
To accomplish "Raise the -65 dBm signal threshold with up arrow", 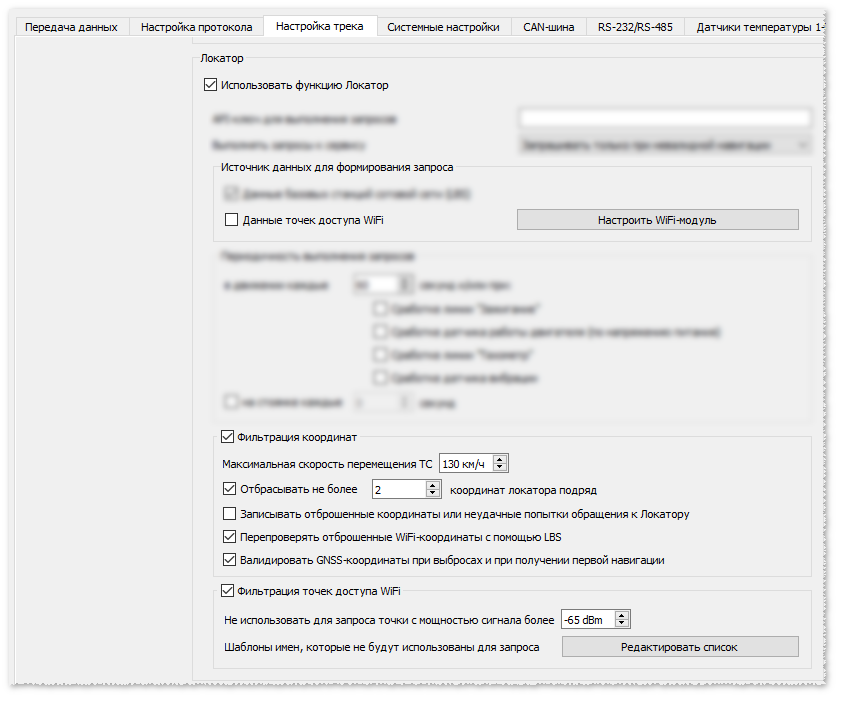I will [x=621, y=616].
